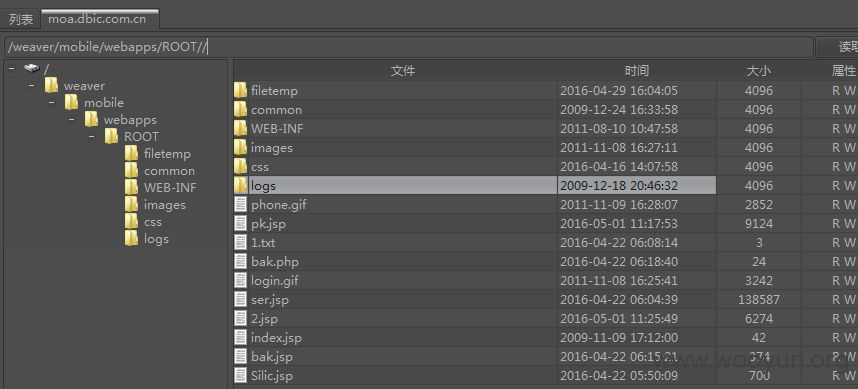Click the 2016-04-22 06:18:40 timestamp cell
Screen dimensions: 858x389
click(x=637, y=262)
